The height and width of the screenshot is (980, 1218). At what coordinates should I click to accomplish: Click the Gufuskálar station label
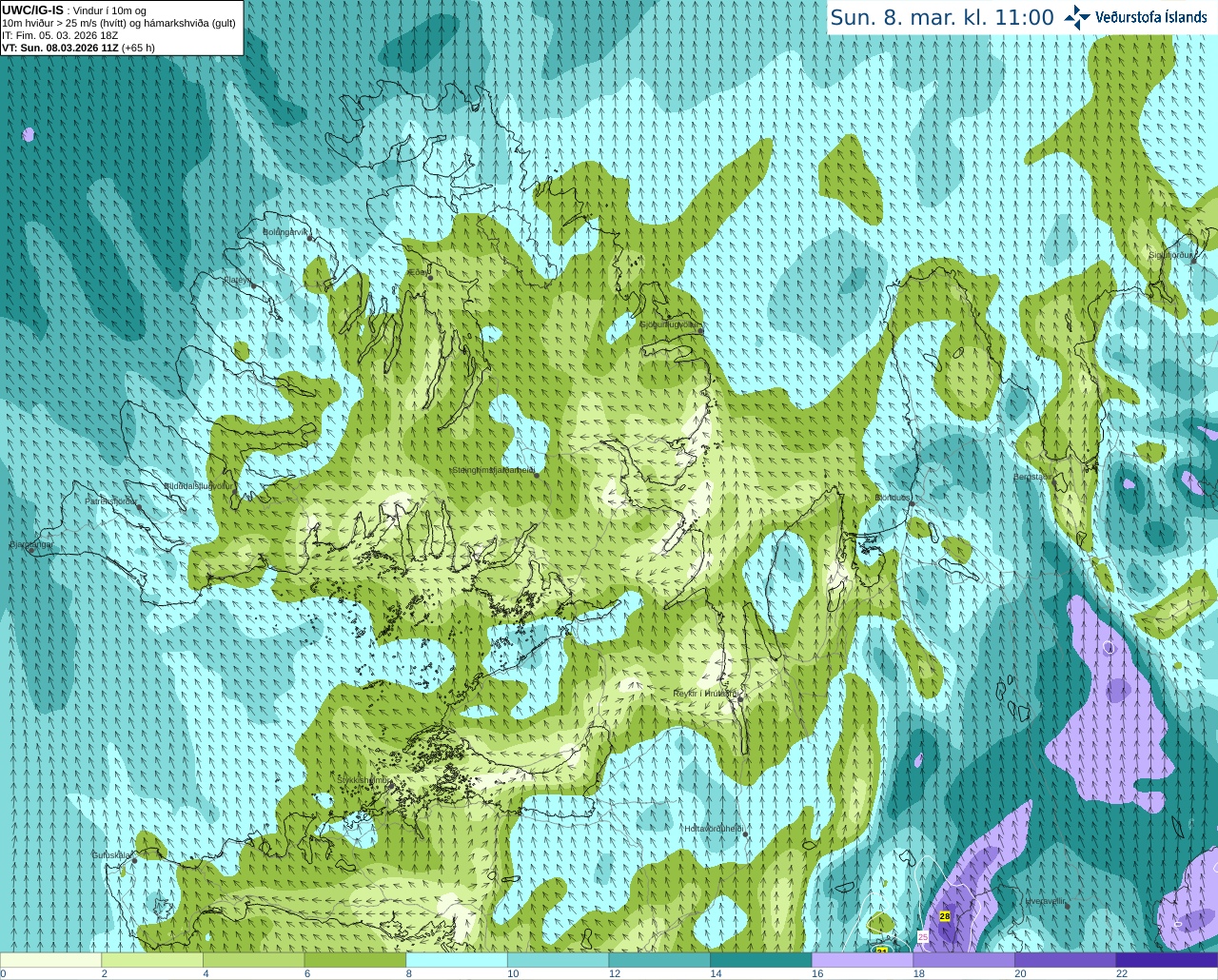(110, 854)
